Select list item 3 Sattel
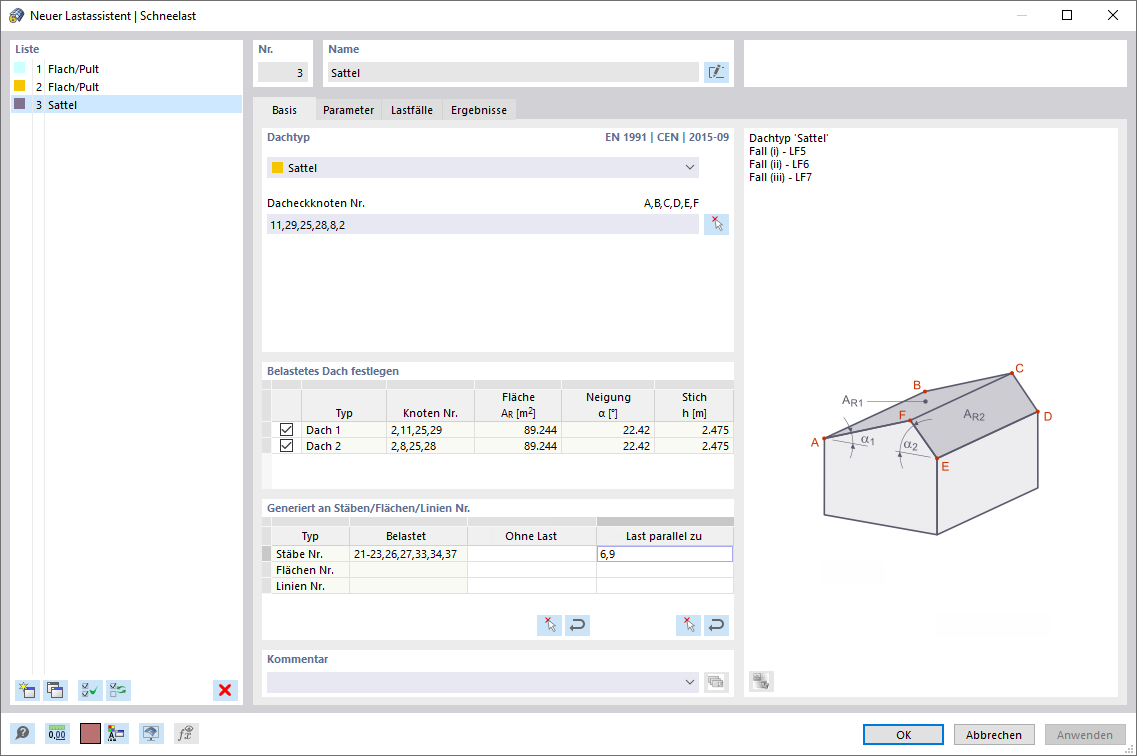Image resolution: width=1137 pixels, height=756 pixels. pos(127,104)
